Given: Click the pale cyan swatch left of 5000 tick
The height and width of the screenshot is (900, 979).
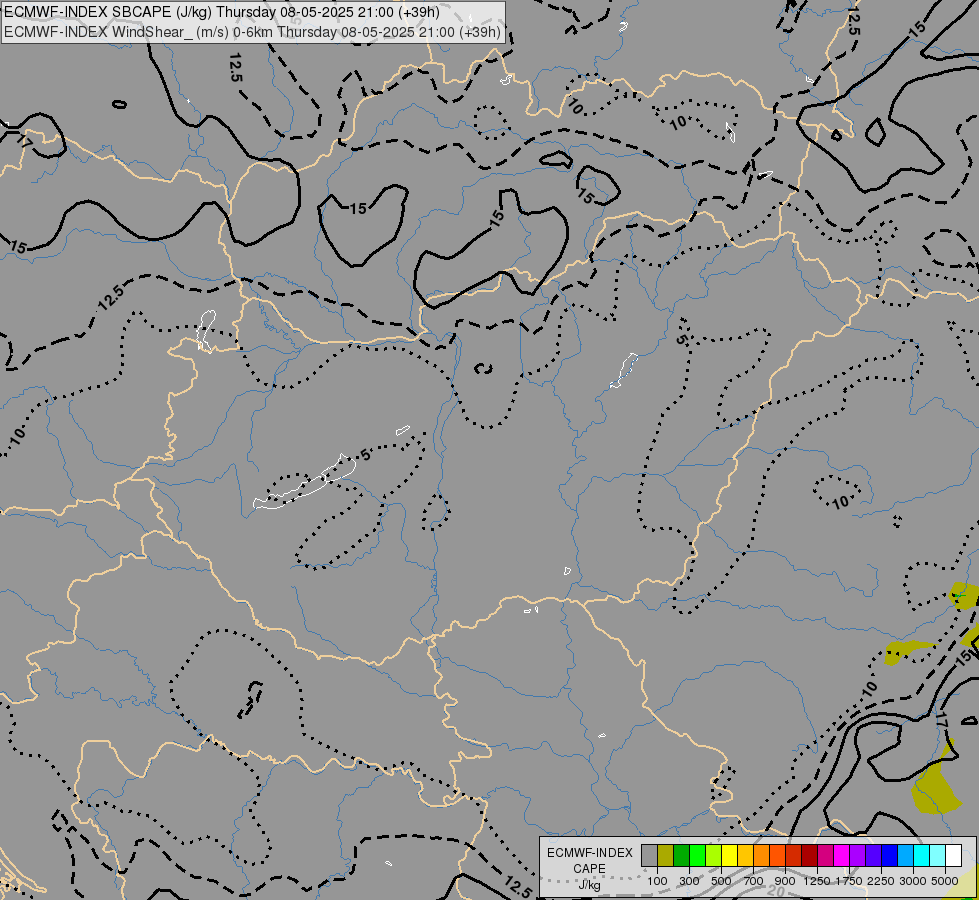Looking at the screenshot, I should (x=938, y=856).
